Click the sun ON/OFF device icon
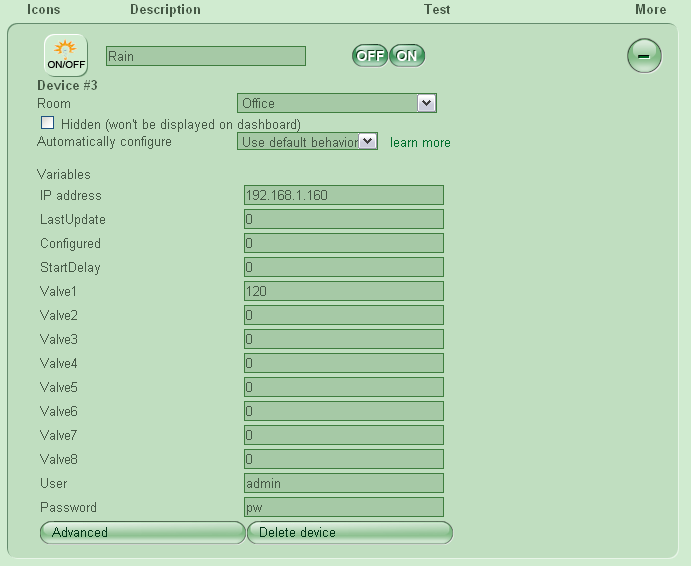 (x=65, y=55)
